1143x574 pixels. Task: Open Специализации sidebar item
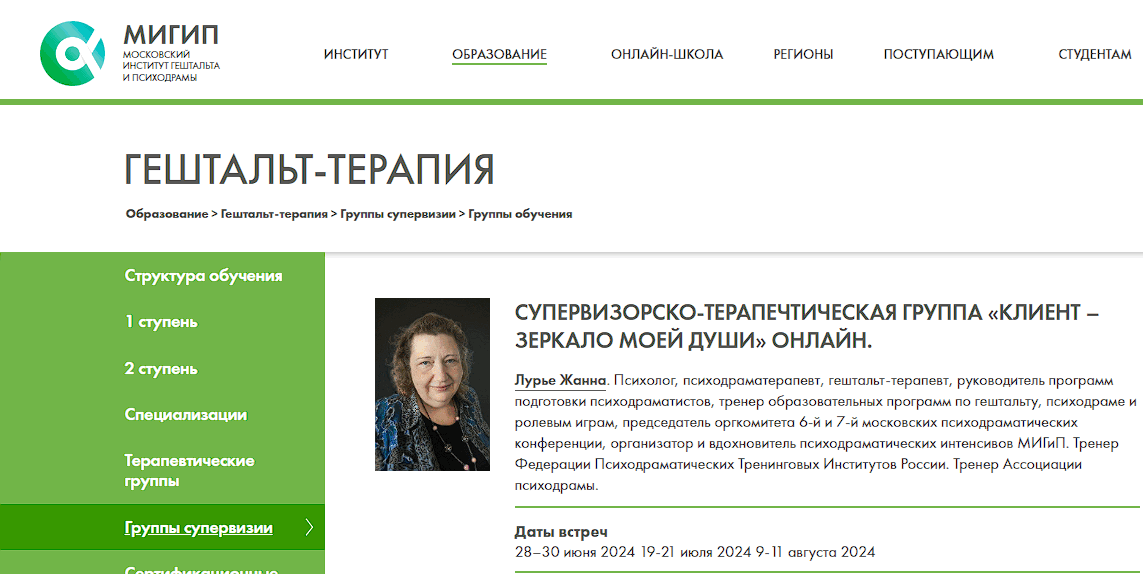click(x=186, y=415)
